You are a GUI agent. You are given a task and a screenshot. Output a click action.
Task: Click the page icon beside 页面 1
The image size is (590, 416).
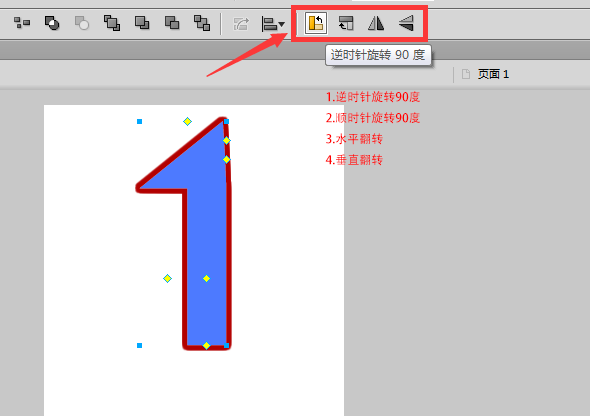(x=466, y=74)
